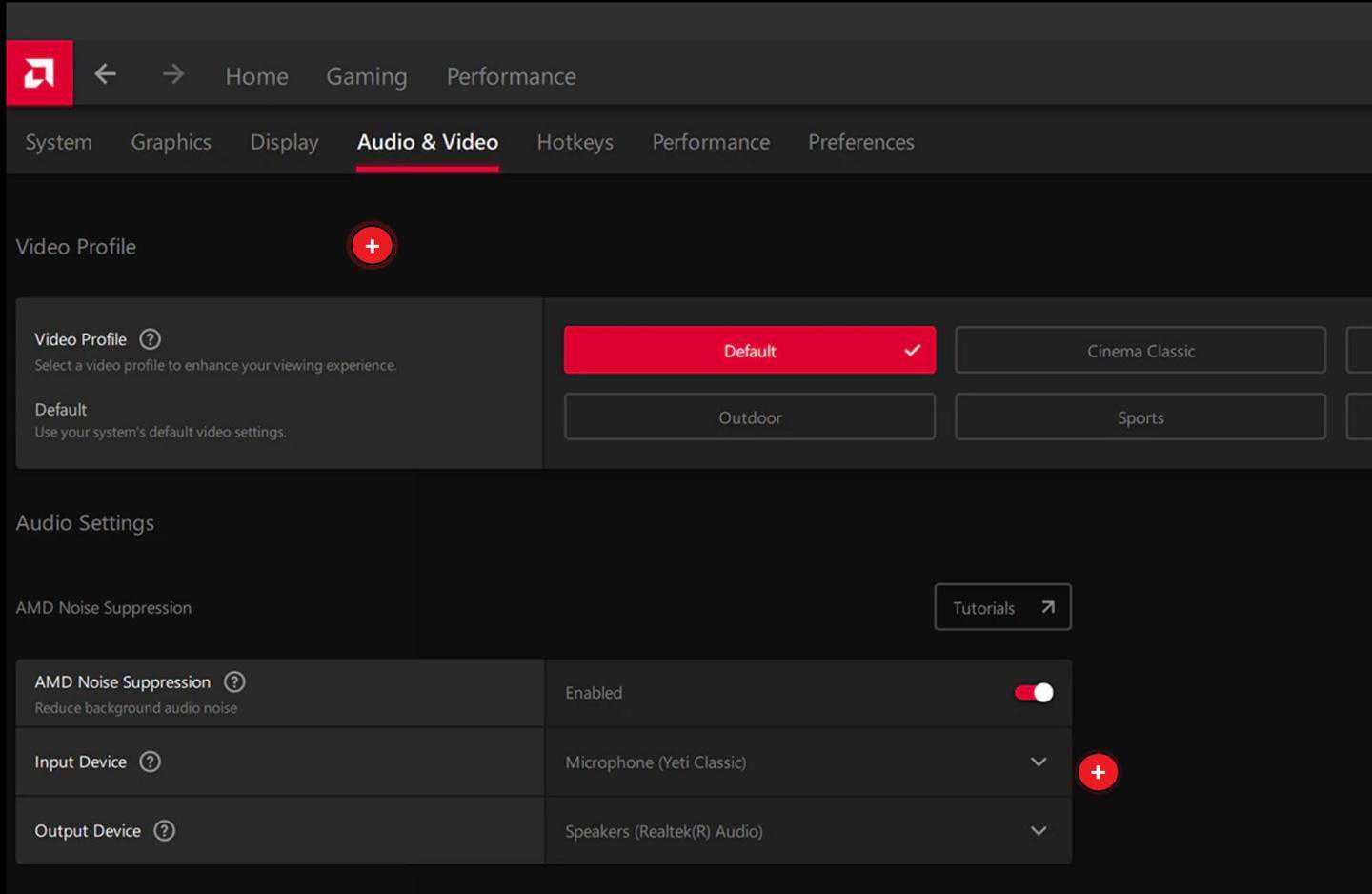Open help icon for Output Device
Viewport: 1372px width, 894px height.
coord(164,830)
